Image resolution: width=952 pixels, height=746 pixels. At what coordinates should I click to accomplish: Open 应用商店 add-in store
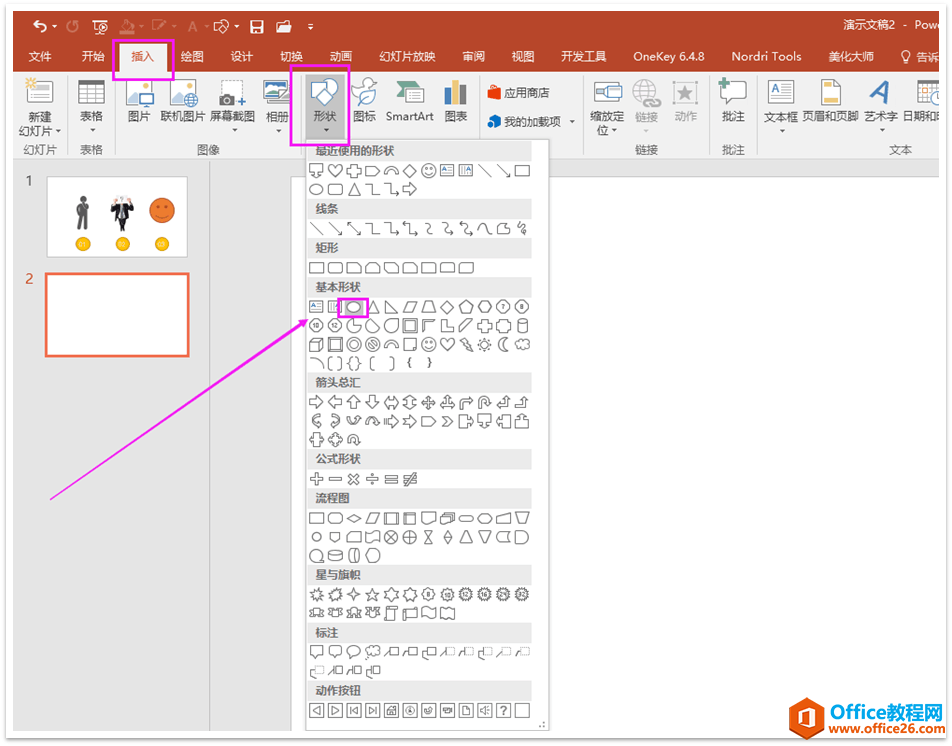518,93
